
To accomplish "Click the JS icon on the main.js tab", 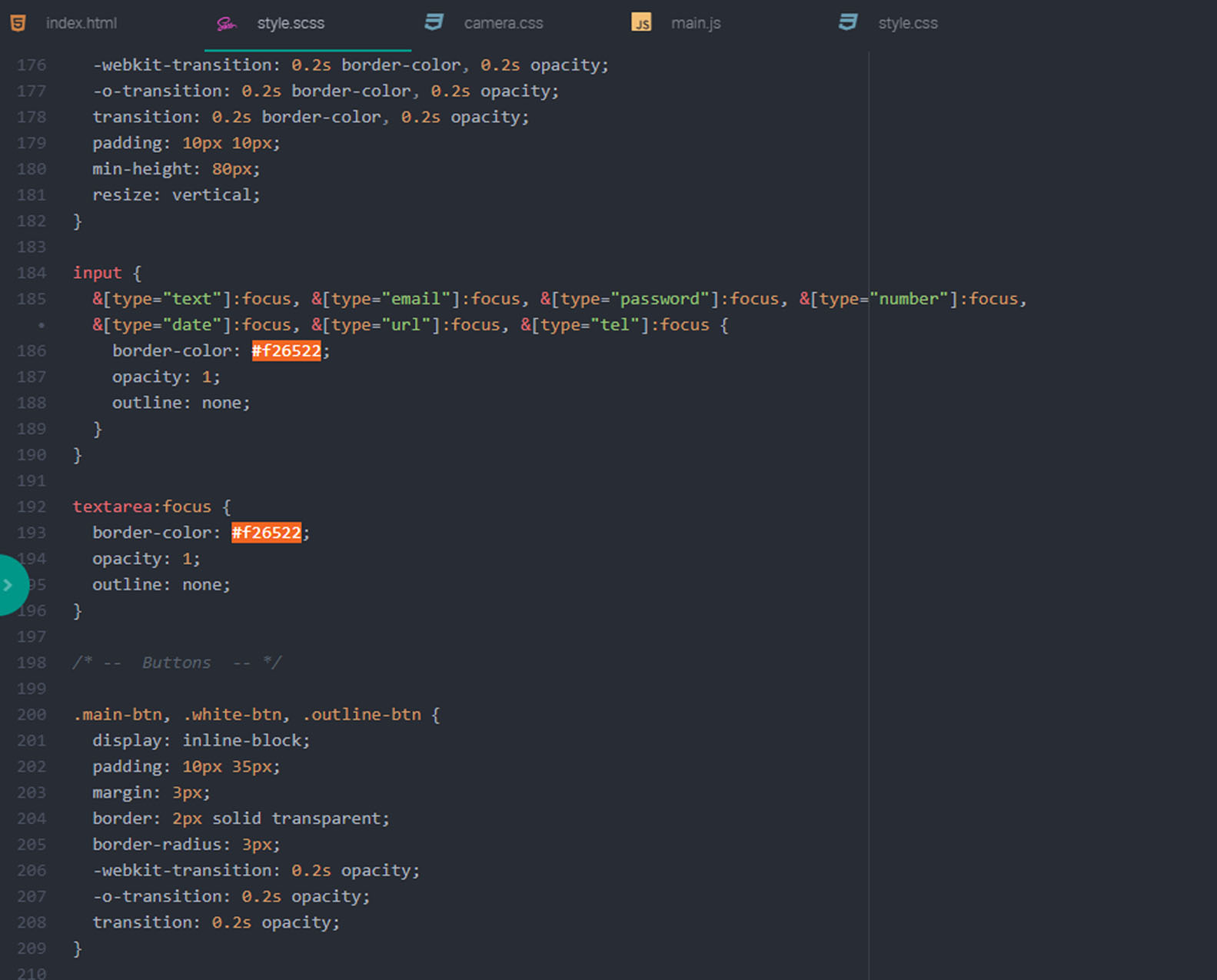I will click(x=641, y=22).
